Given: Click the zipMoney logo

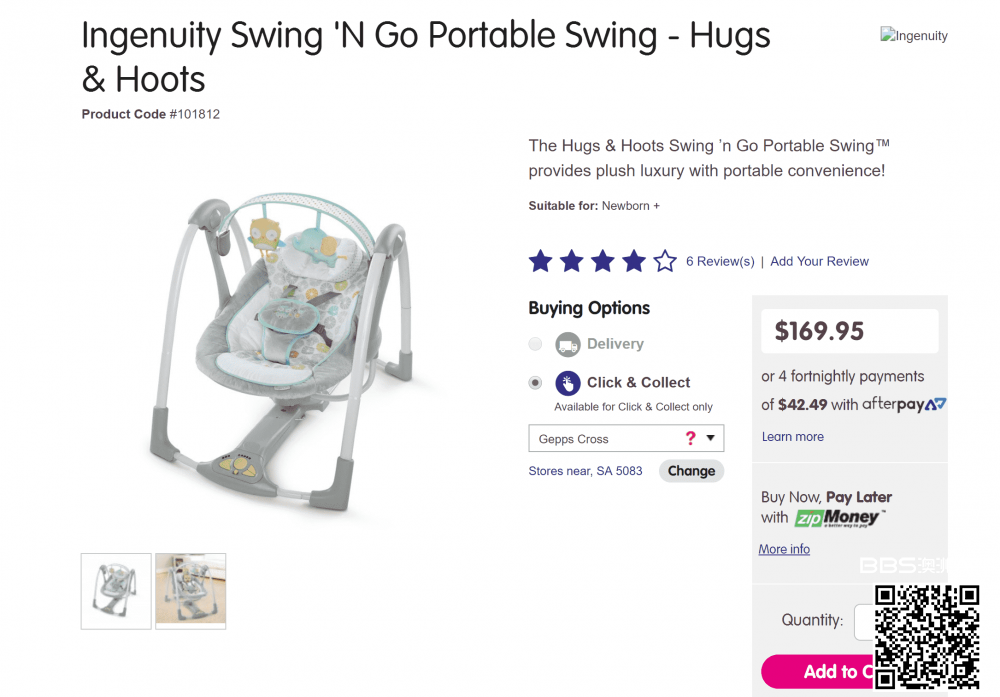Looking at the screenshot, I should pyautogui.click(x=837, y=518).
